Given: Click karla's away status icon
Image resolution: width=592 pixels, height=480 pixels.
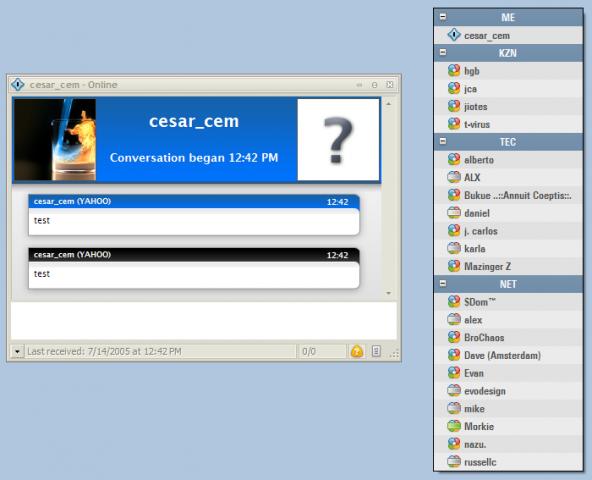Looking at the screenshot, I should tap(453, 248).
